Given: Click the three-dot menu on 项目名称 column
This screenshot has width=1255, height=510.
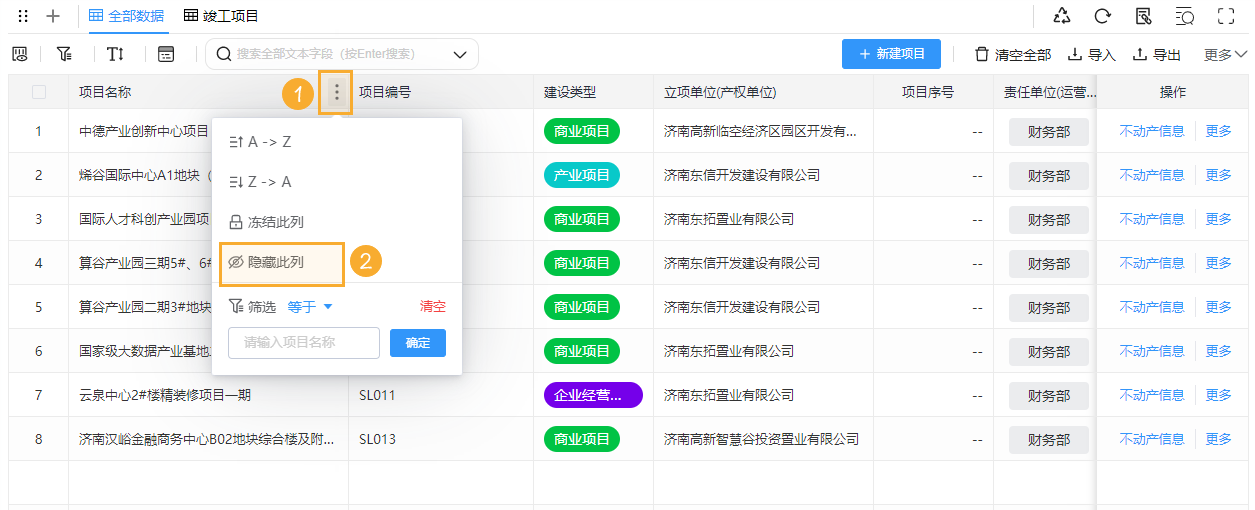Looking at the screenshot, I should (x=337, y=93).
